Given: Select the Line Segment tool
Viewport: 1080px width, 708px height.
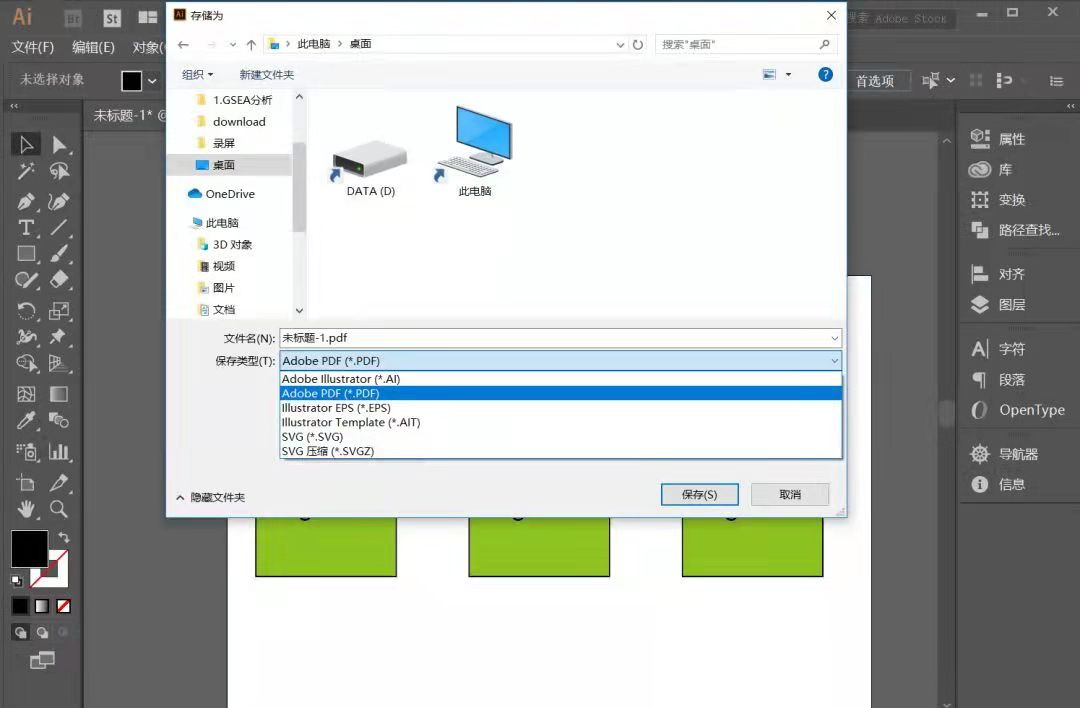Looking at the screenshot, I should tap(59, 227).
